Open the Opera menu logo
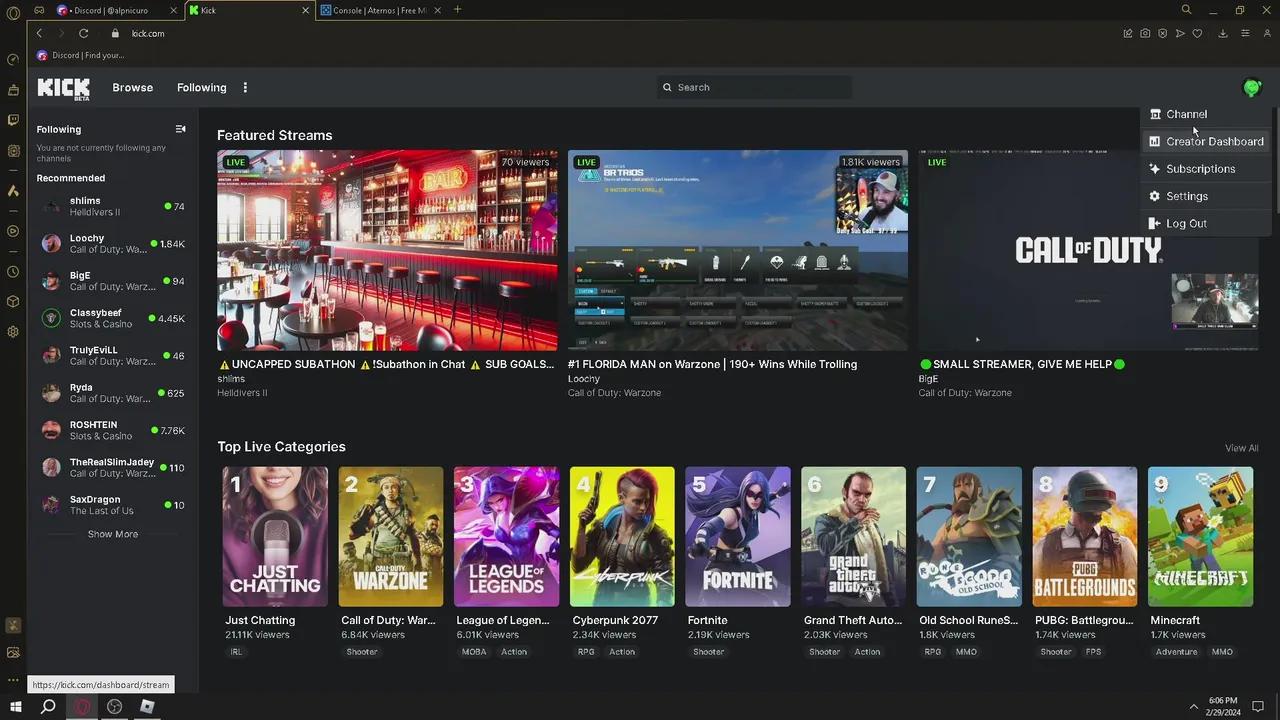This screenshot has width=1280, height=720. (x=13, y=13)
